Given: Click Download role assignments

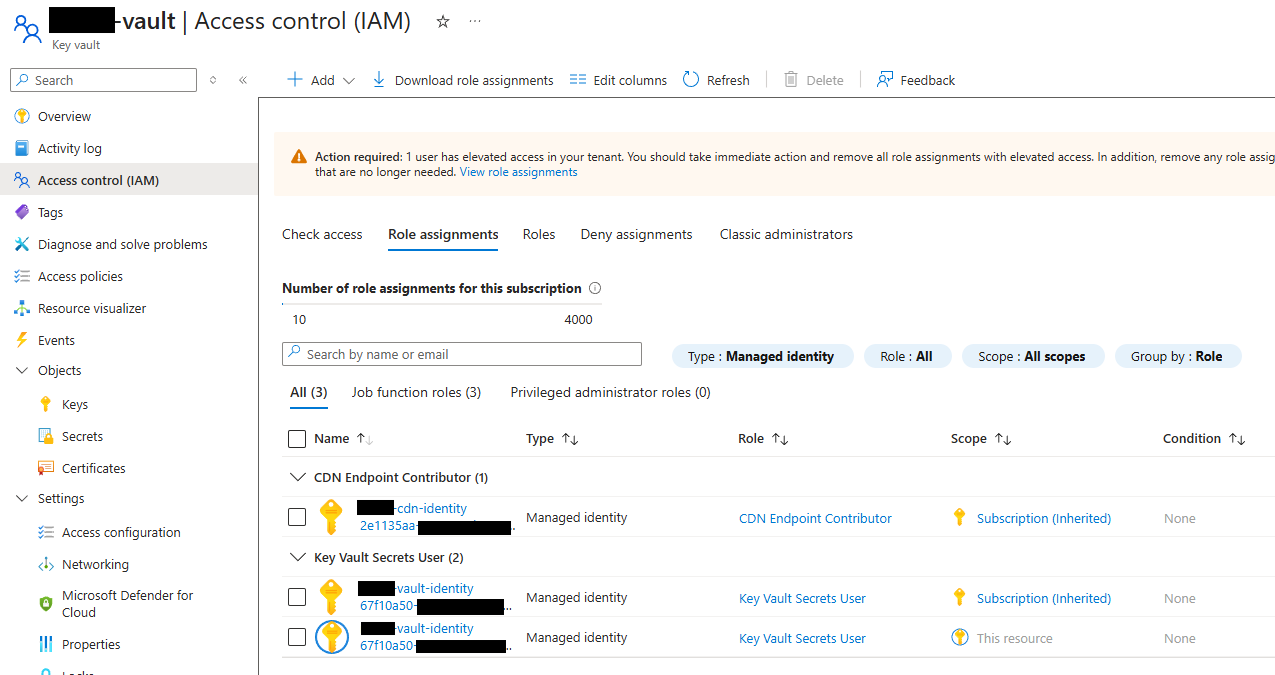Looking at the screenshot, I should click(x=462, y=80).
